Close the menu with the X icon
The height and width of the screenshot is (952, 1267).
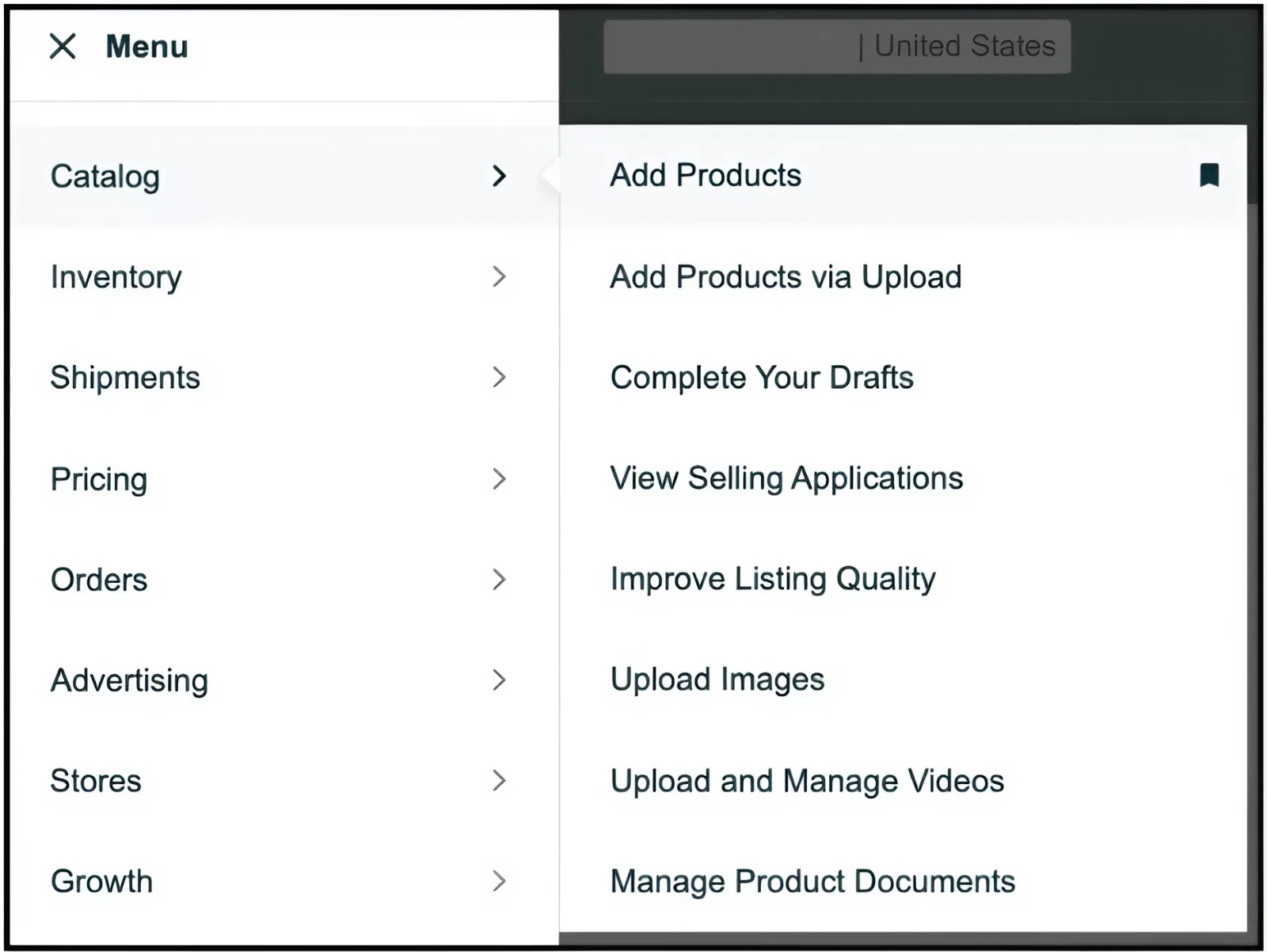coord(63,47)
